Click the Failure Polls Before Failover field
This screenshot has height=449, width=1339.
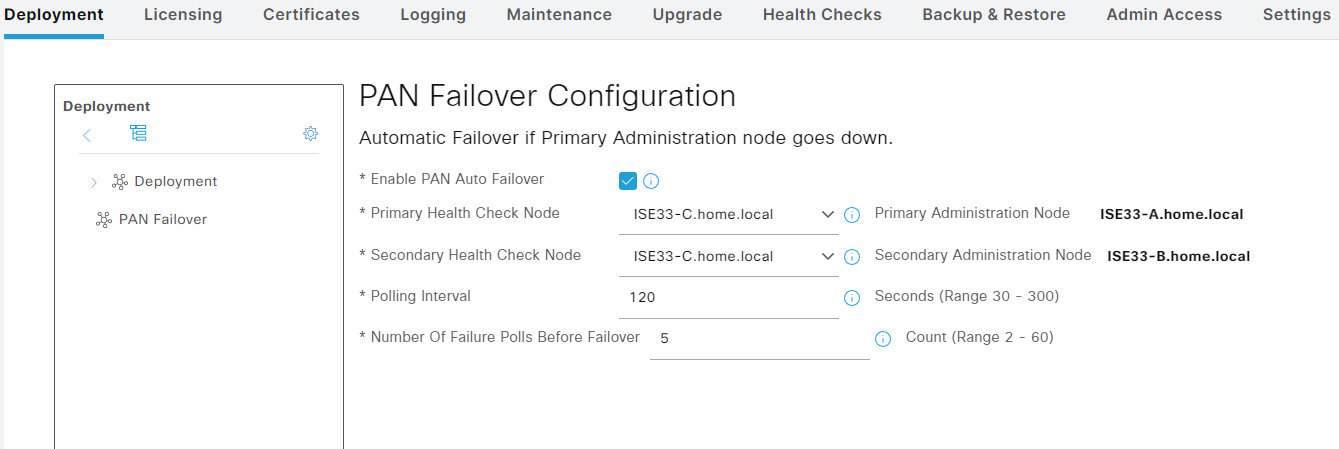coord(759,339)
